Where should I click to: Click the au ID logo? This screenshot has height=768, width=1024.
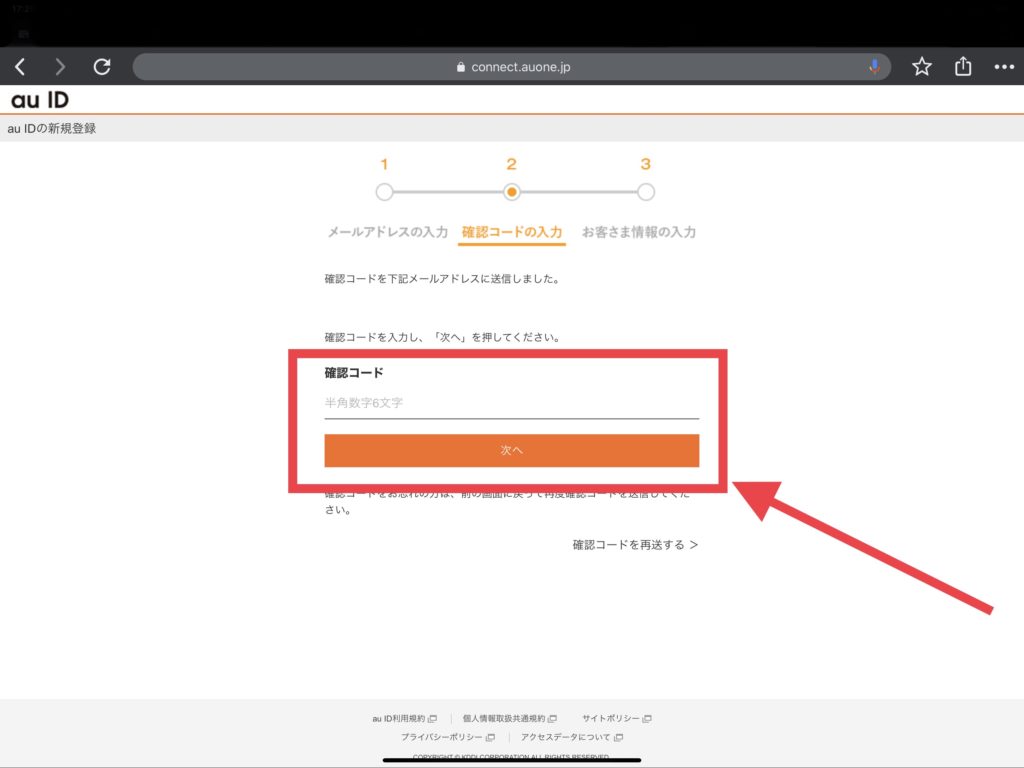tap(40, 100)
